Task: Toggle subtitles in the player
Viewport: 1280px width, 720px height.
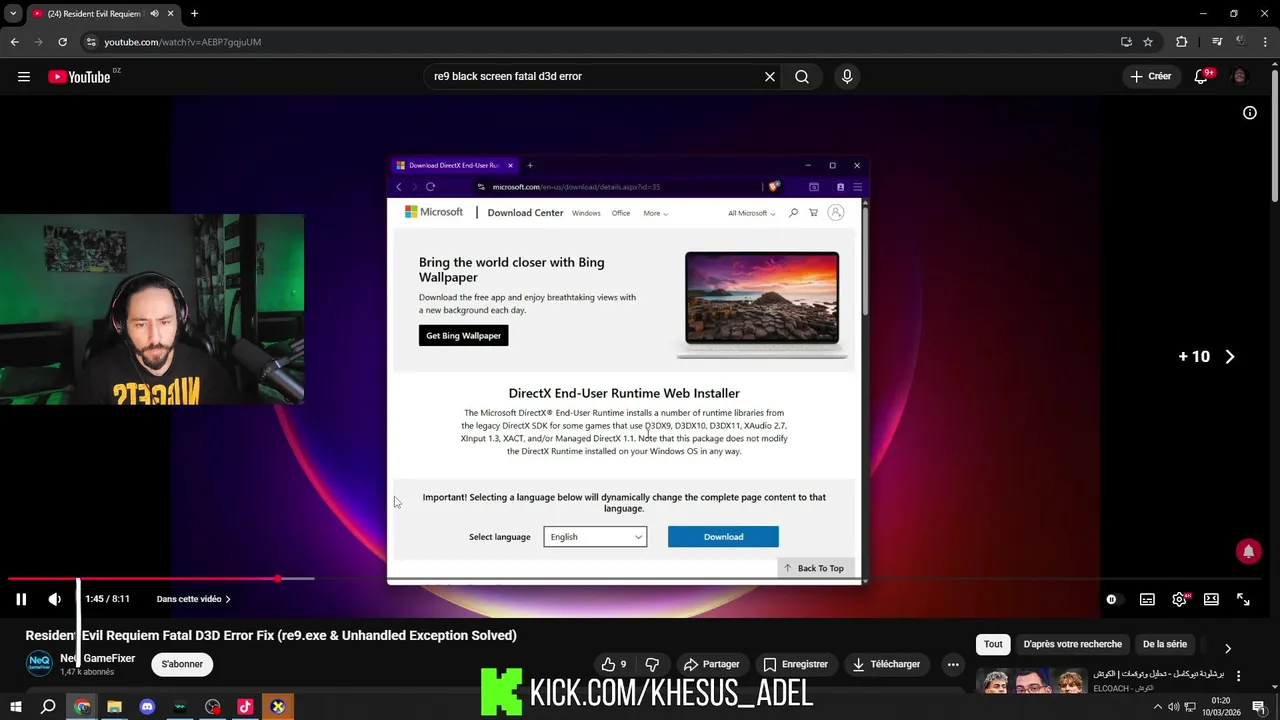Action: click(x=1147, y=599)
